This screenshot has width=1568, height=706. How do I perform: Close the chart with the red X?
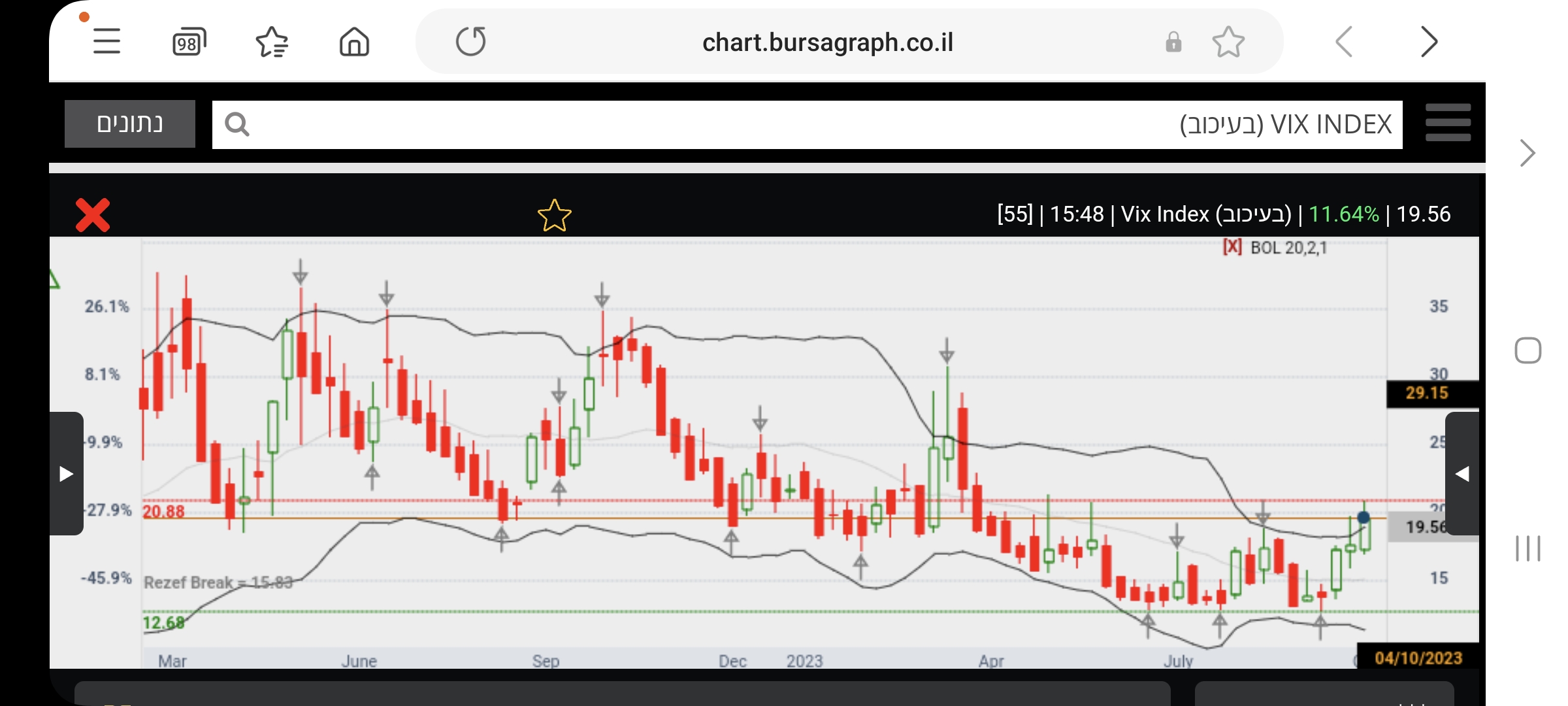point(93,215)
